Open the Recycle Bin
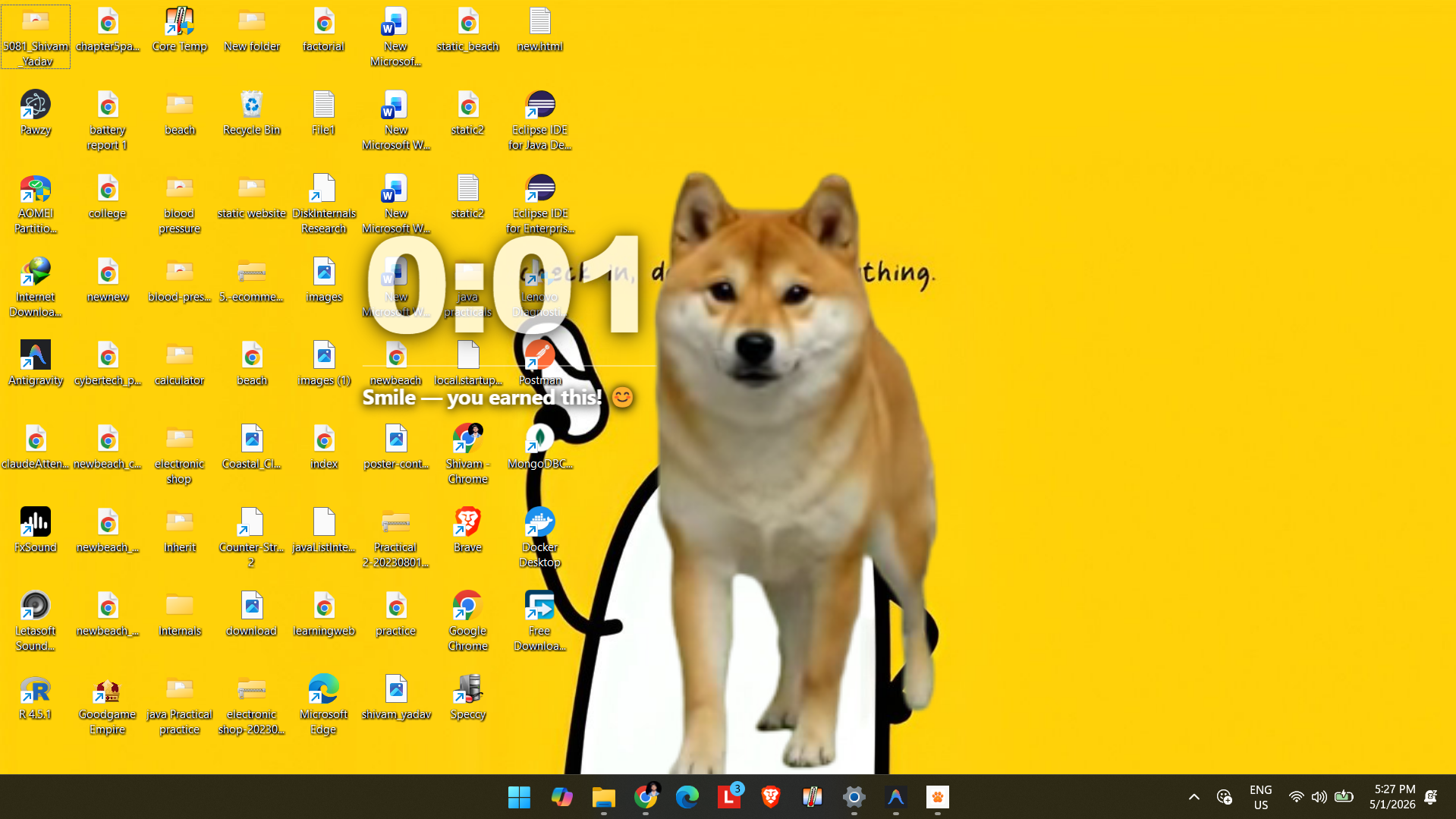The image size is (1456, 819). click(252, 113)
